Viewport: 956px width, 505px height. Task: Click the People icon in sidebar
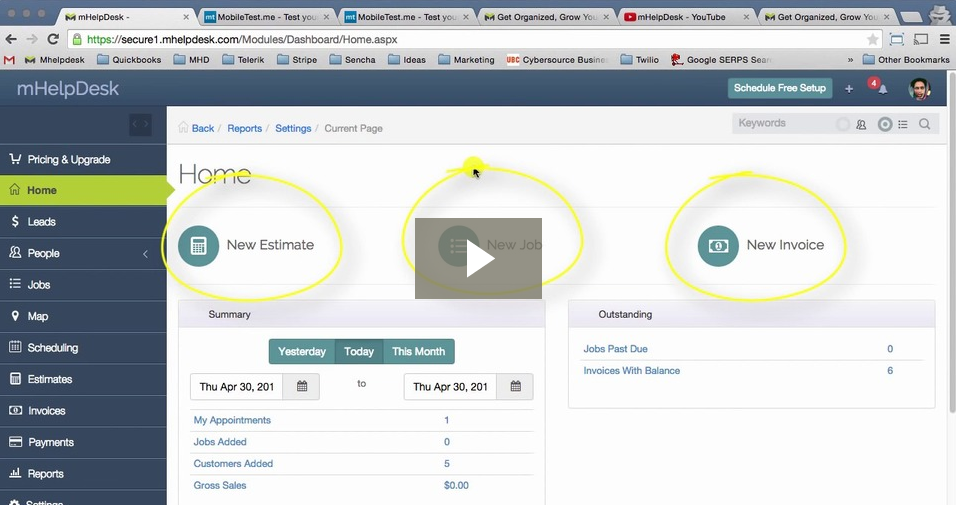click(15, 252)
